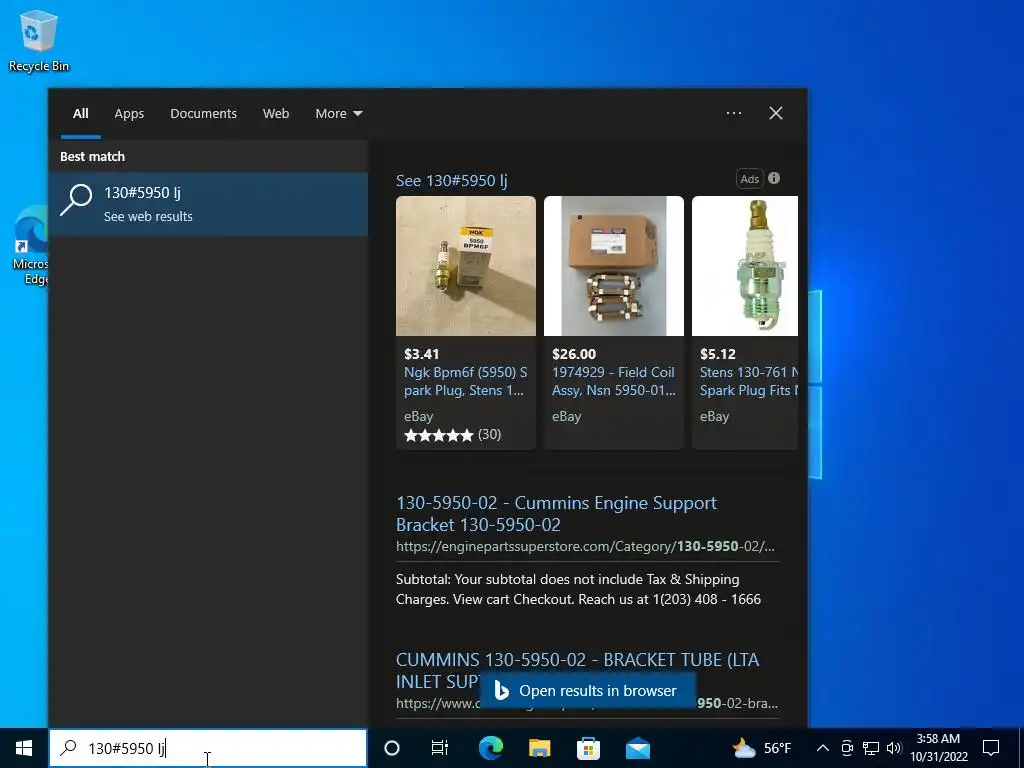Open the Field Coil Assy product image

tap(614, 266)
